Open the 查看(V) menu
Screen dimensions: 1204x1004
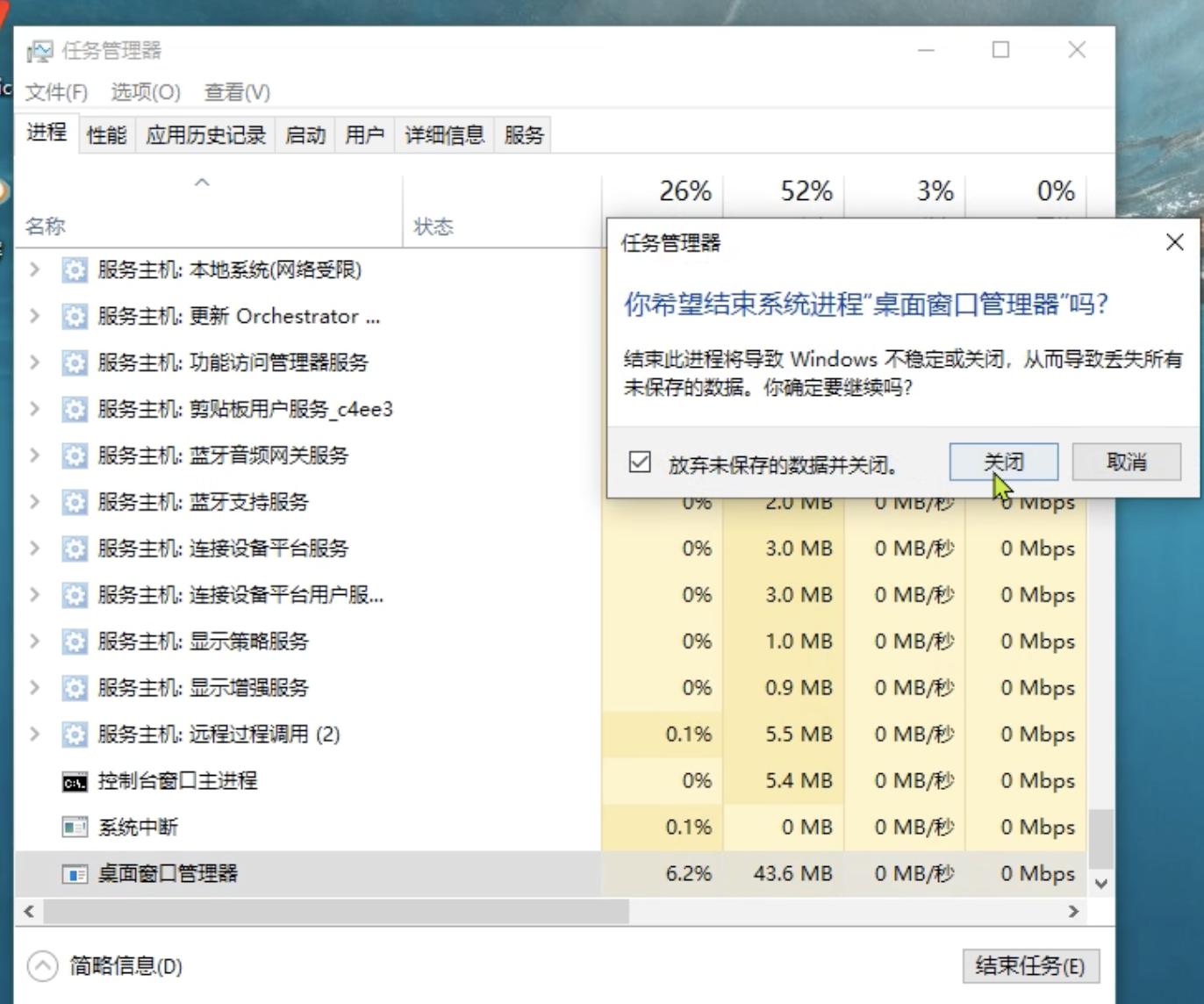(235, 91)
